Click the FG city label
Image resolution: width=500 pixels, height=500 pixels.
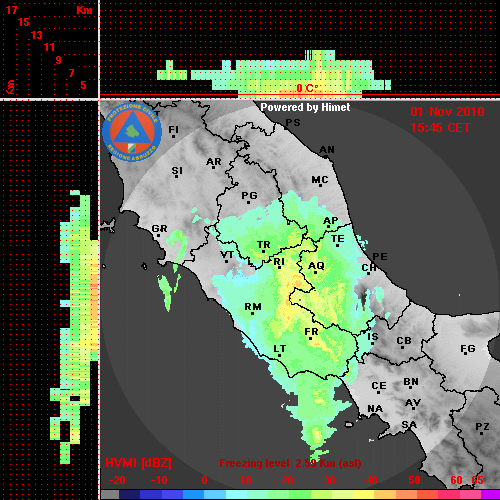tap(468, 349)
